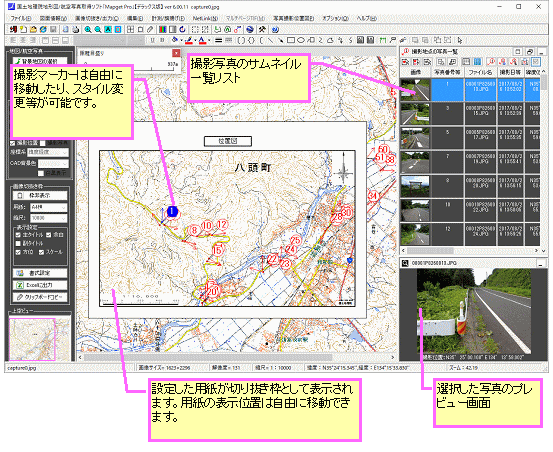Open text color A dropdown arrow
The width and height of the screenshot is (553, 452).
coord(208,40)
